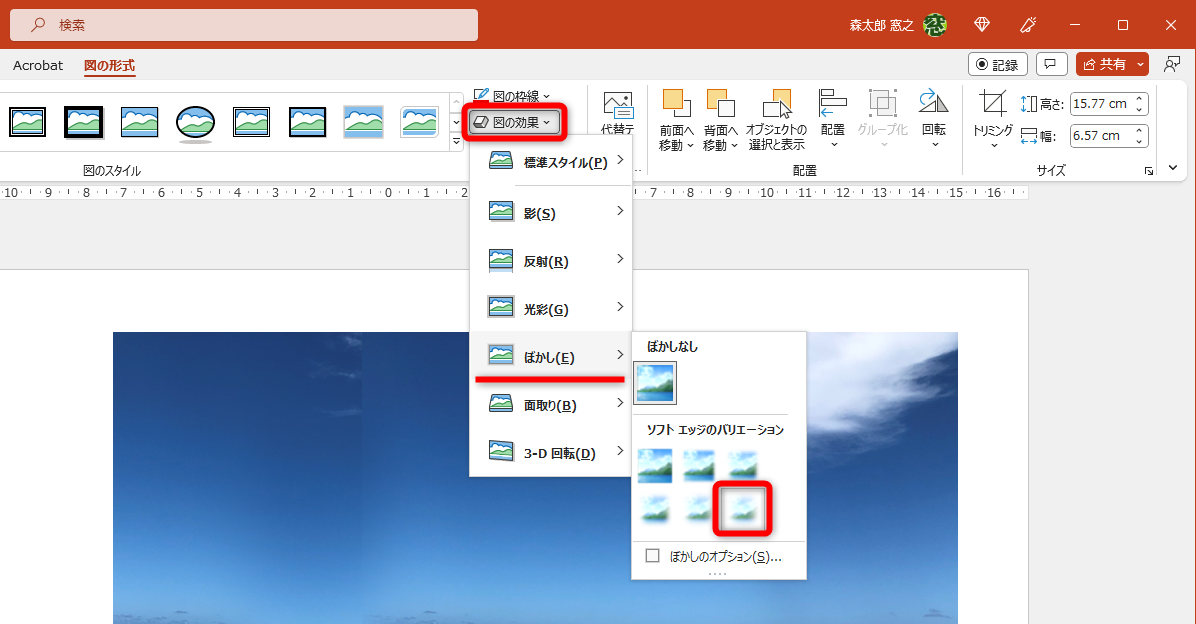1196x624 pixels.
Task: Click the people/presence icon at the ribbon's right
Action: 1172,64
